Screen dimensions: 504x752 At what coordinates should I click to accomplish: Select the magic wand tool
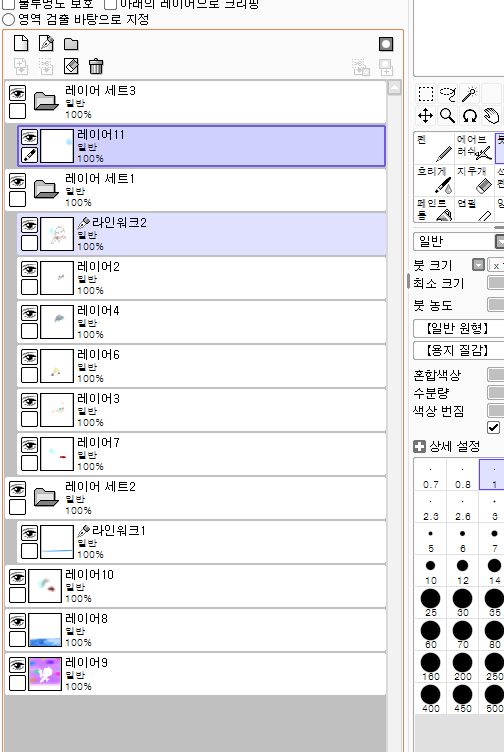469,94
